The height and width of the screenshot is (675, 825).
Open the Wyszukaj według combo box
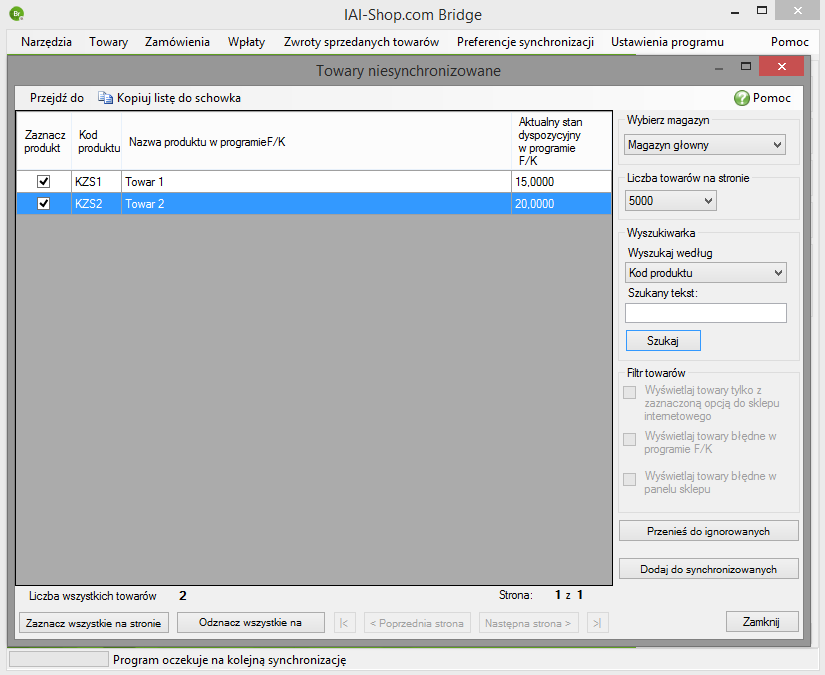click(706, 273)
